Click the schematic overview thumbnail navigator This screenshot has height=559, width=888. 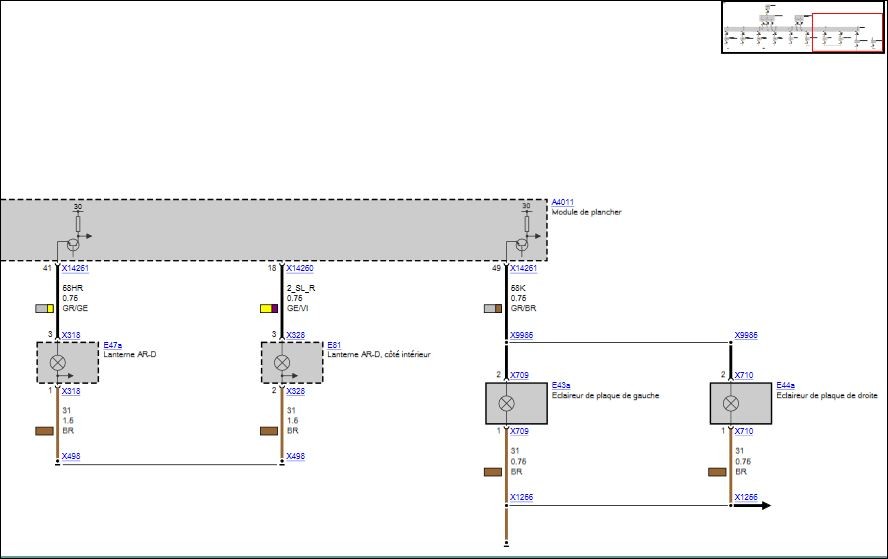pos(803,27)
